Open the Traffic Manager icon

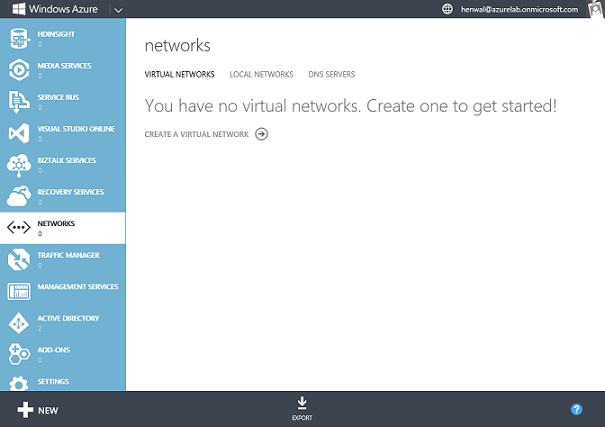pyautogui.click(x=19, y=260)
